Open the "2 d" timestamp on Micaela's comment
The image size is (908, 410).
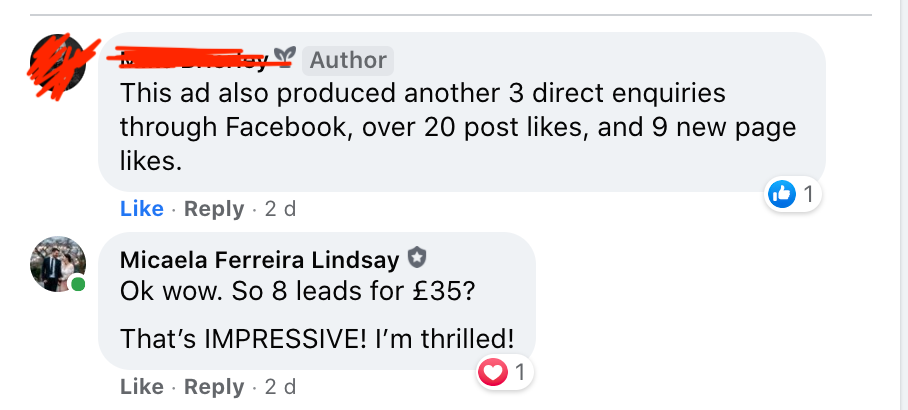pos(280,387)
